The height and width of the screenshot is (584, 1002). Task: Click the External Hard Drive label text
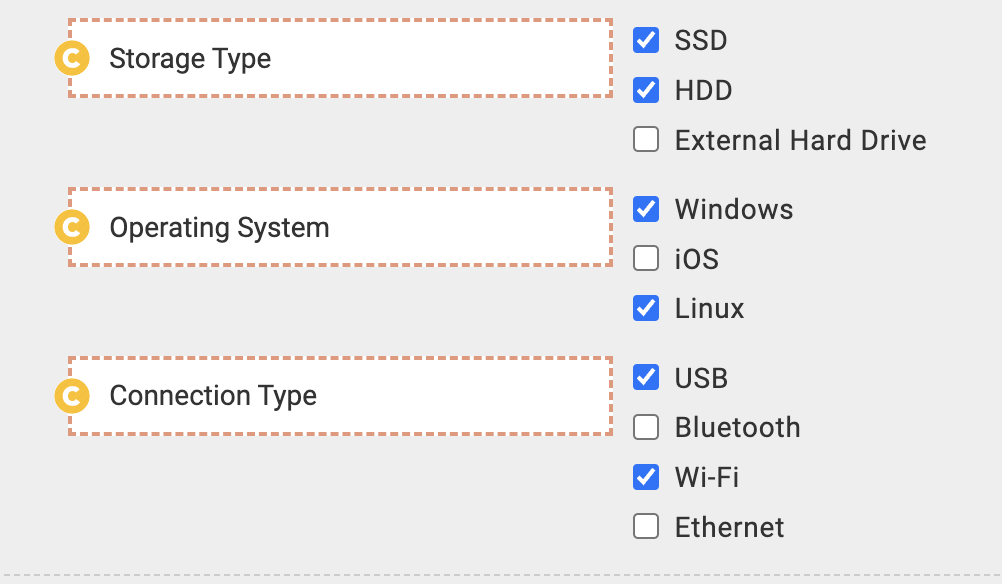[x=801, y=140]
